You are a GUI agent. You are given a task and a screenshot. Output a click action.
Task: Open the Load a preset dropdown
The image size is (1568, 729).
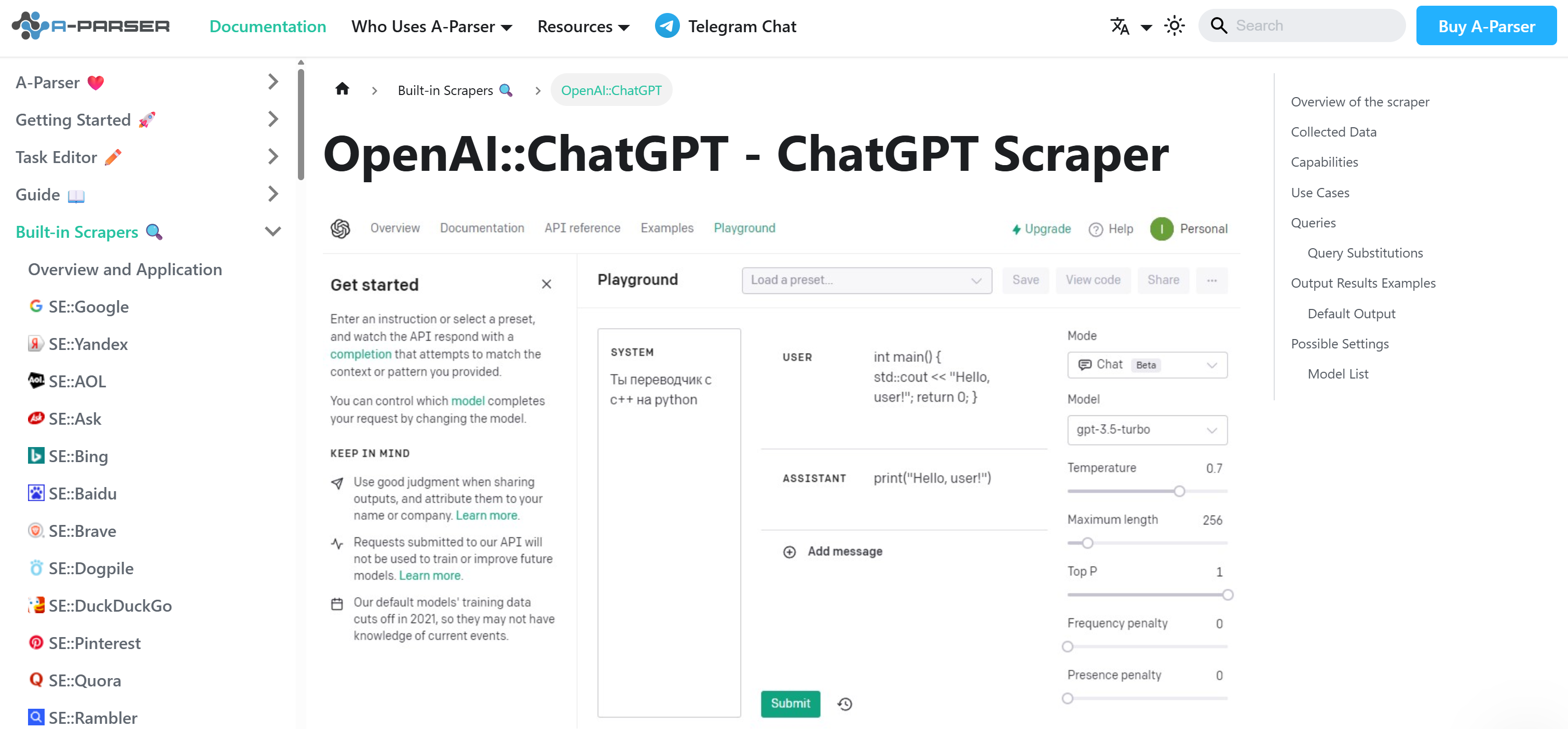[x=867, y=280]
